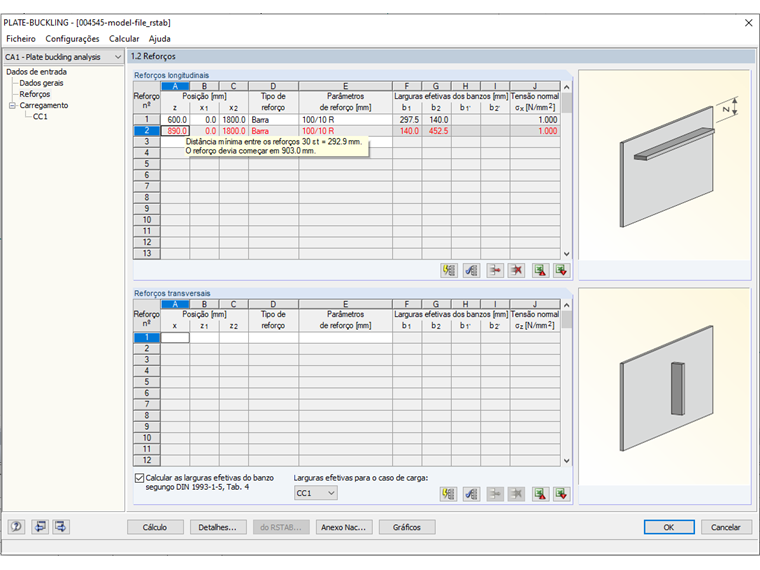Screen dimensions: 760x570
Task: Open the Configurações menu
Action: click(72, 39)
